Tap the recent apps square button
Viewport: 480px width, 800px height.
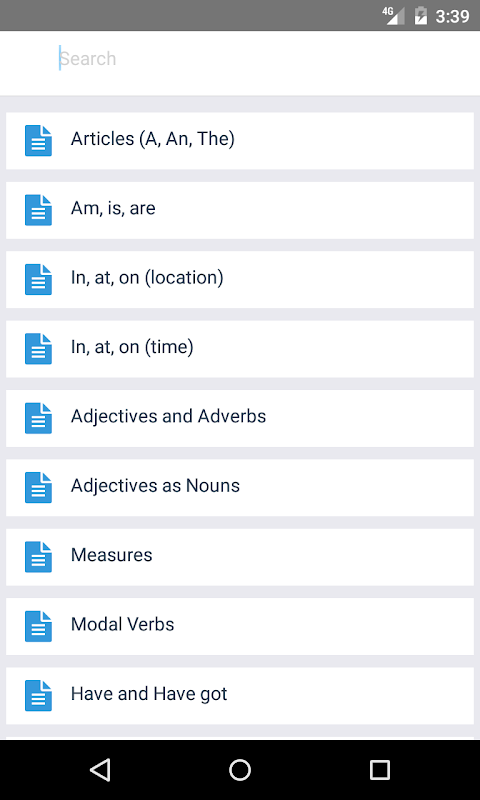coord(380,769)
